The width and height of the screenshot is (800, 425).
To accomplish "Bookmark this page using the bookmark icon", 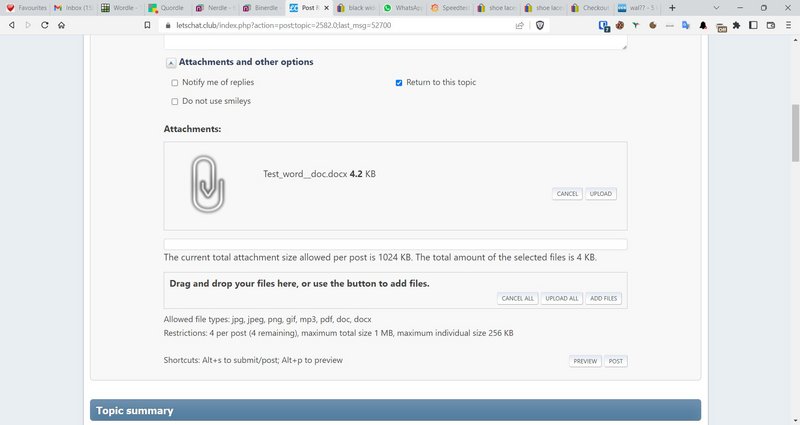I will point(147,25).
